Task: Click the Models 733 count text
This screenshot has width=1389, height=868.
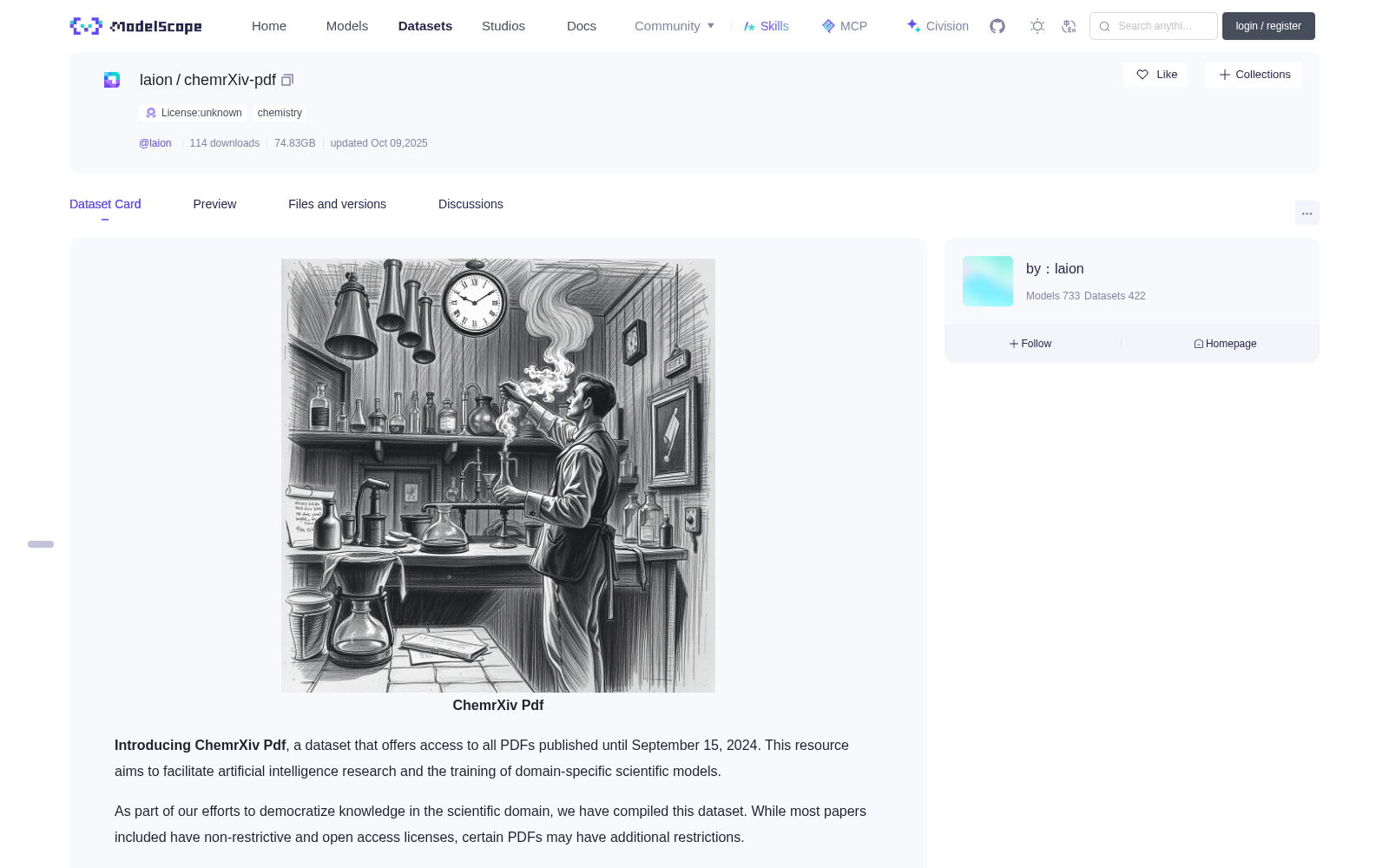Action: 1053,296
